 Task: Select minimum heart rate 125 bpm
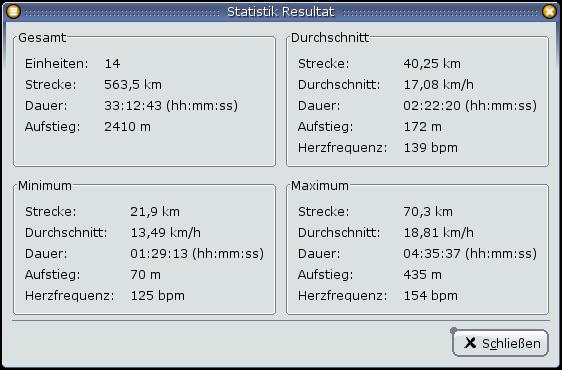point(157,296)
